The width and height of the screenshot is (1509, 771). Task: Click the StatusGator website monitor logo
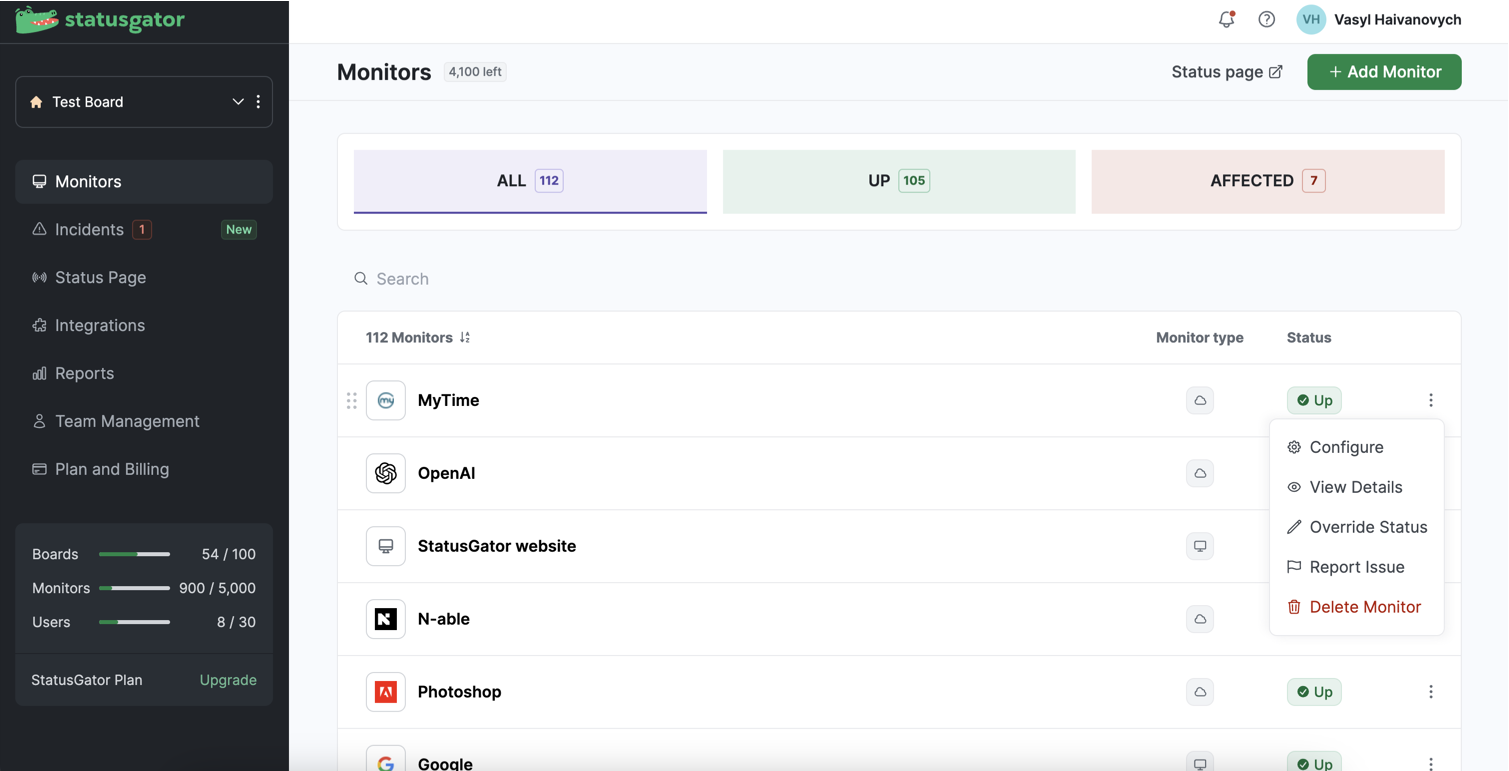tap(386, 546)
